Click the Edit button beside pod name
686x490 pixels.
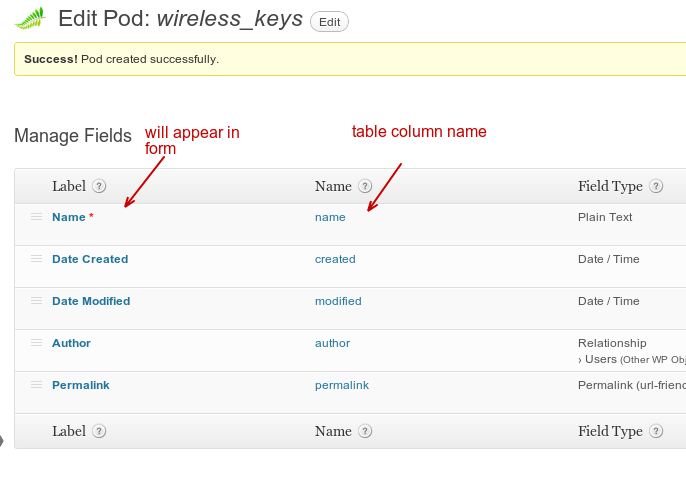click(x=329, y=21)
